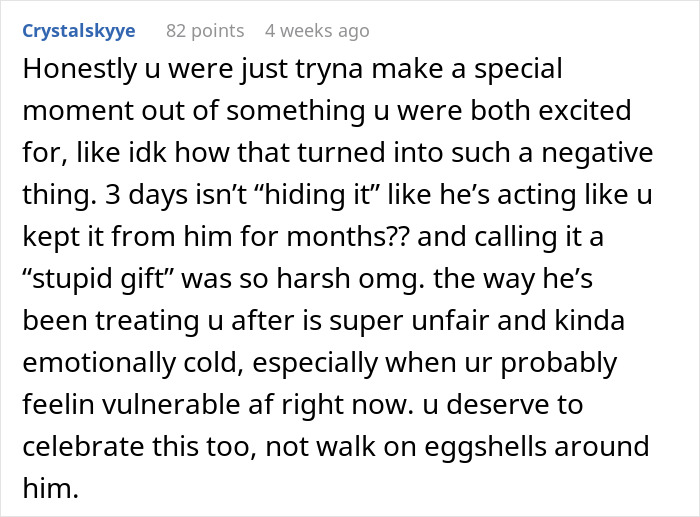
Task: Click the word Honestly in the comment
Action: click(80, 70)
